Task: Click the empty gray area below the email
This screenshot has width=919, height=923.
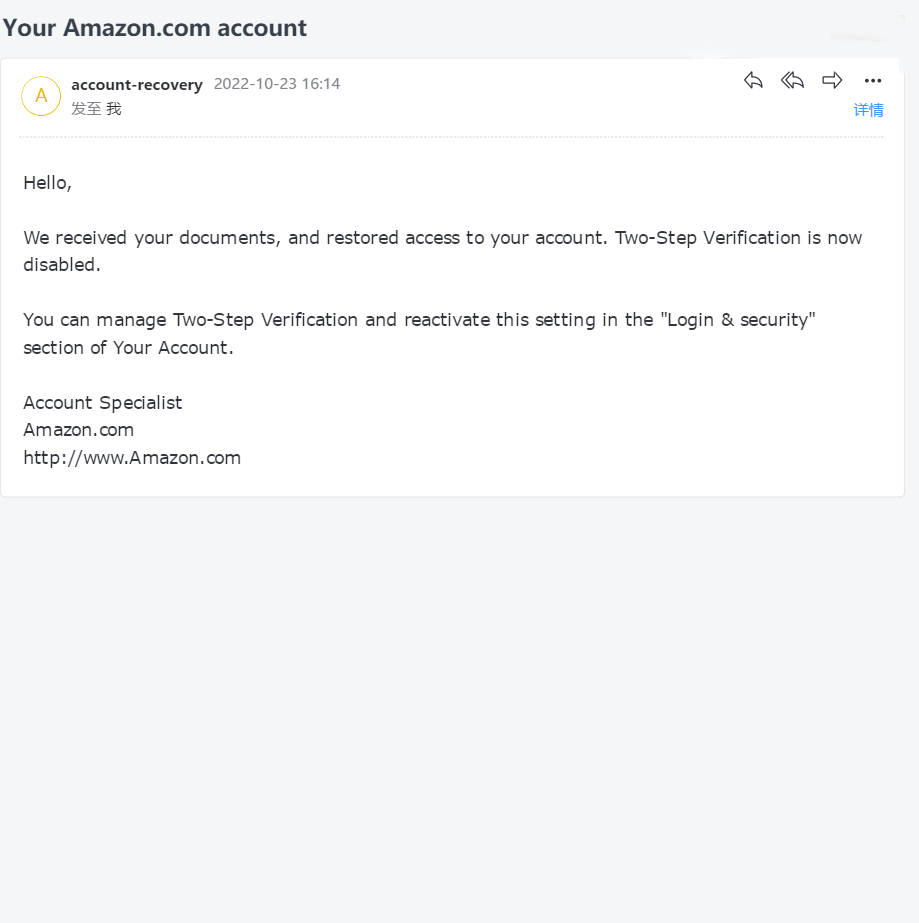Action: [459, 706]
